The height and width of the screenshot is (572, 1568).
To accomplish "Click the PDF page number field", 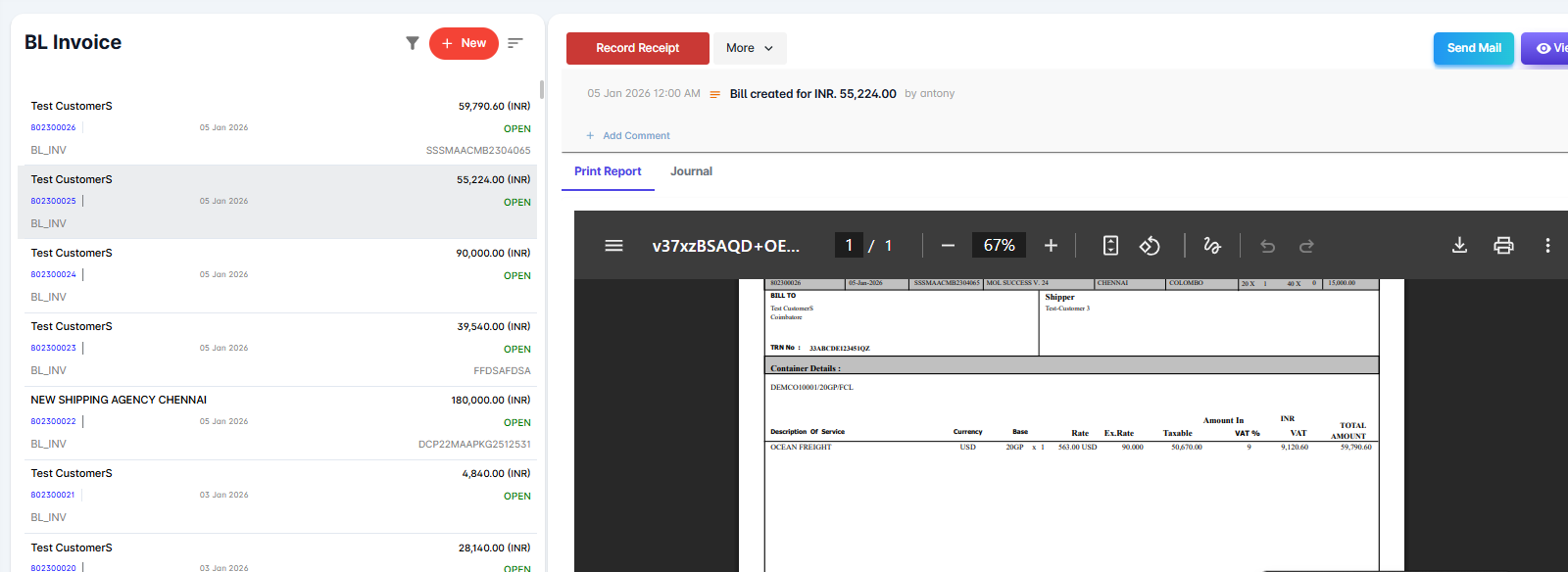I will pos(849,246).
